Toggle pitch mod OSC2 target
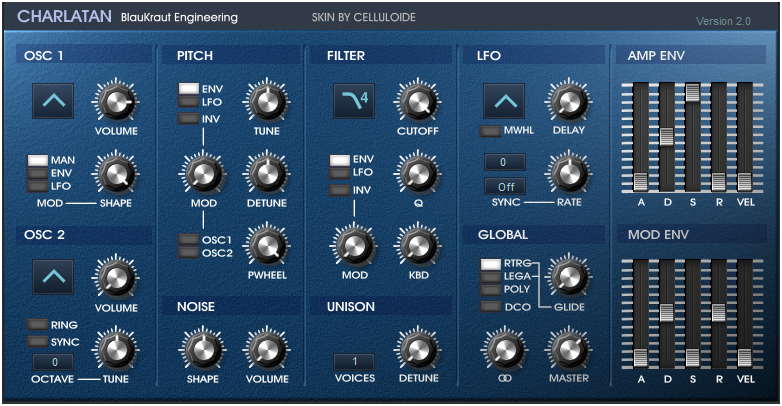The image size is (782, 406). [x=189, y=252]
